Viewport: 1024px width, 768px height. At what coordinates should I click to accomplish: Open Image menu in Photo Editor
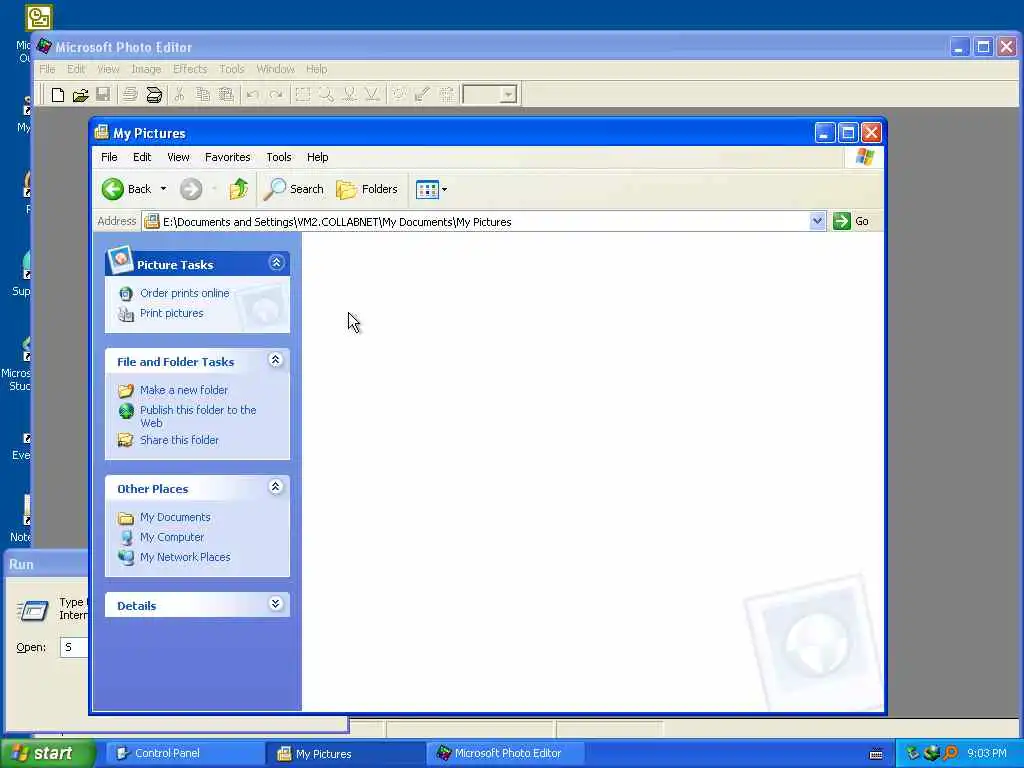(x=146, y=69)
